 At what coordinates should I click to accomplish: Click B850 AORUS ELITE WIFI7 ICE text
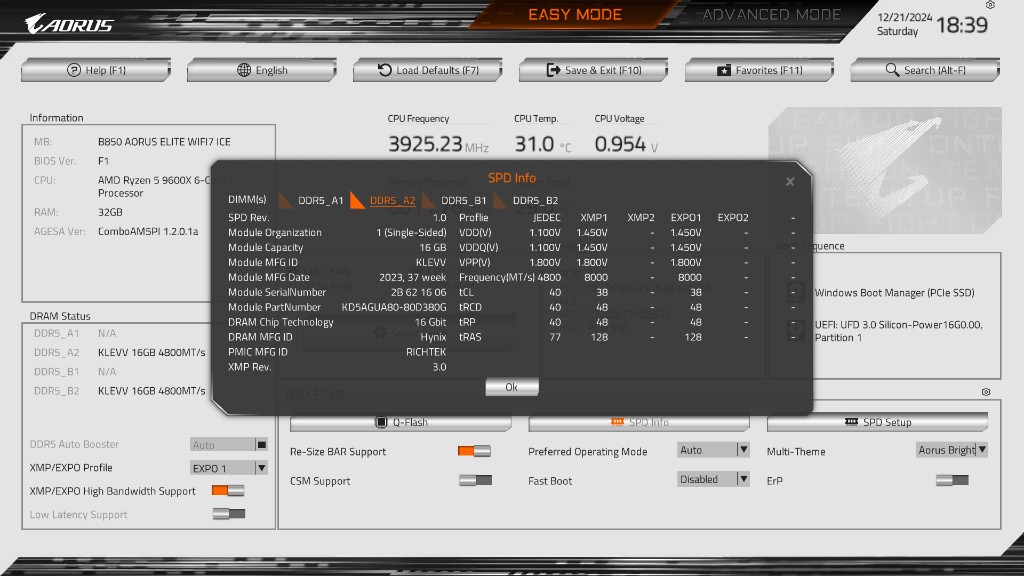[x=164, y=142]
